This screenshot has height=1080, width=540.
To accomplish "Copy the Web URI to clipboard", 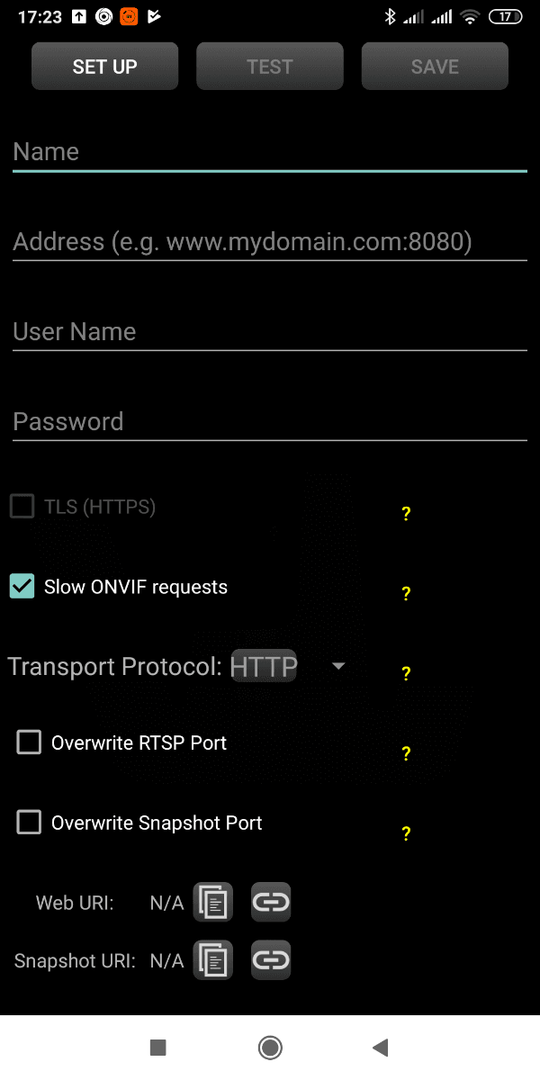I will tap(213, 902).
